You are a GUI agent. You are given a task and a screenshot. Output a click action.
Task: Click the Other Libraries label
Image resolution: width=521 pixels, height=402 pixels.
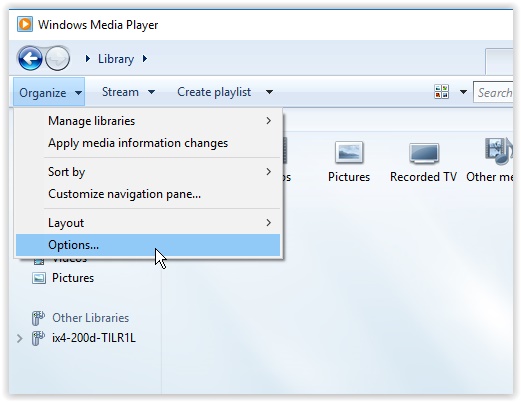91,318
